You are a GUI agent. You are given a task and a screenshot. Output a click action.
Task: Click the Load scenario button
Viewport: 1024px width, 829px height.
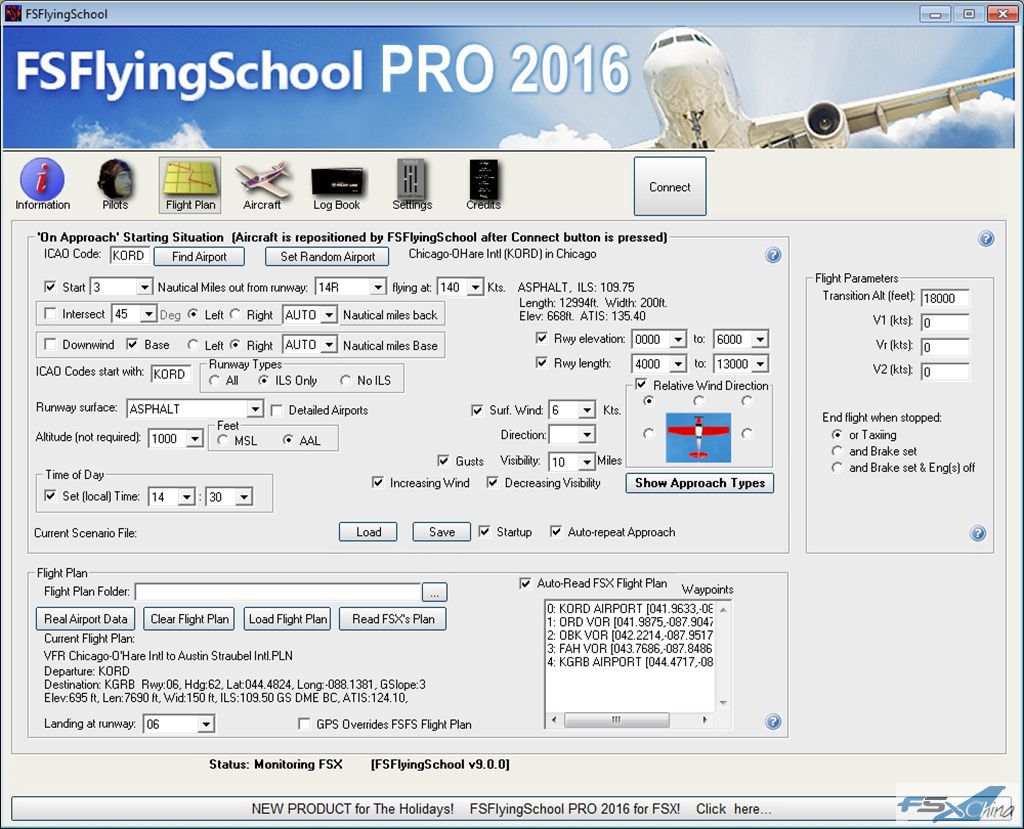(x=368, y=532)
